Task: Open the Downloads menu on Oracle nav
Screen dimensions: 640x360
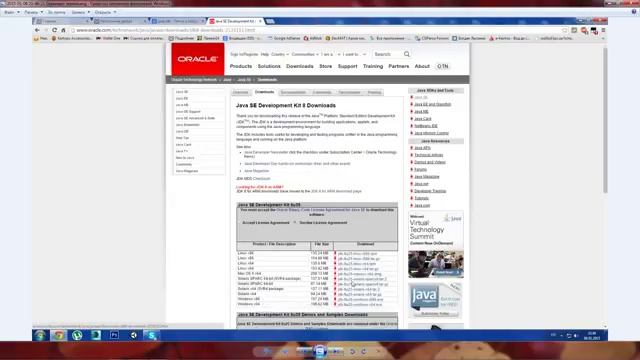Action: [300, 66]
